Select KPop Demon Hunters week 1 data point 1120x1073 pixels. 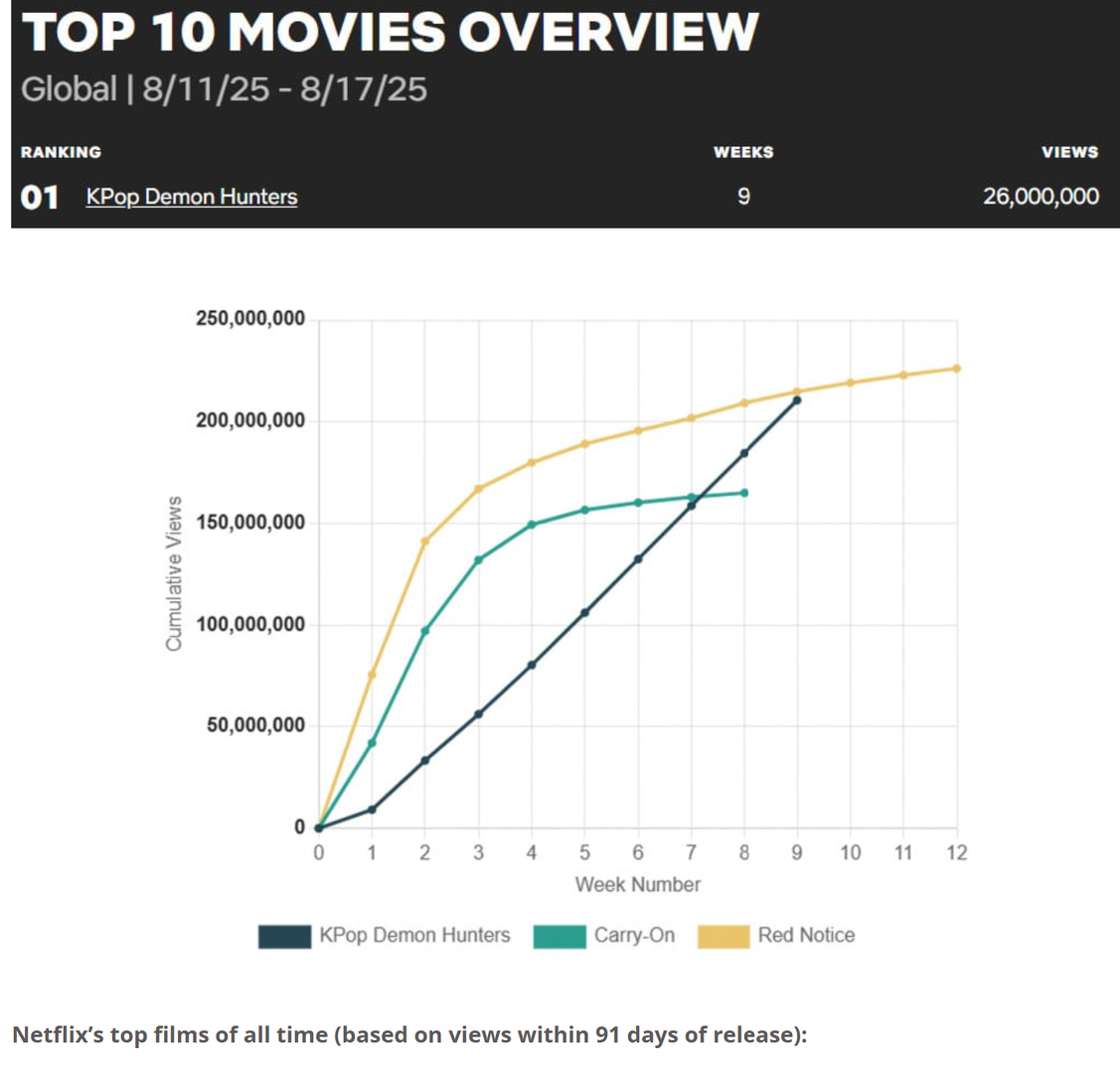pyautogui.click(x=372, y=810)
